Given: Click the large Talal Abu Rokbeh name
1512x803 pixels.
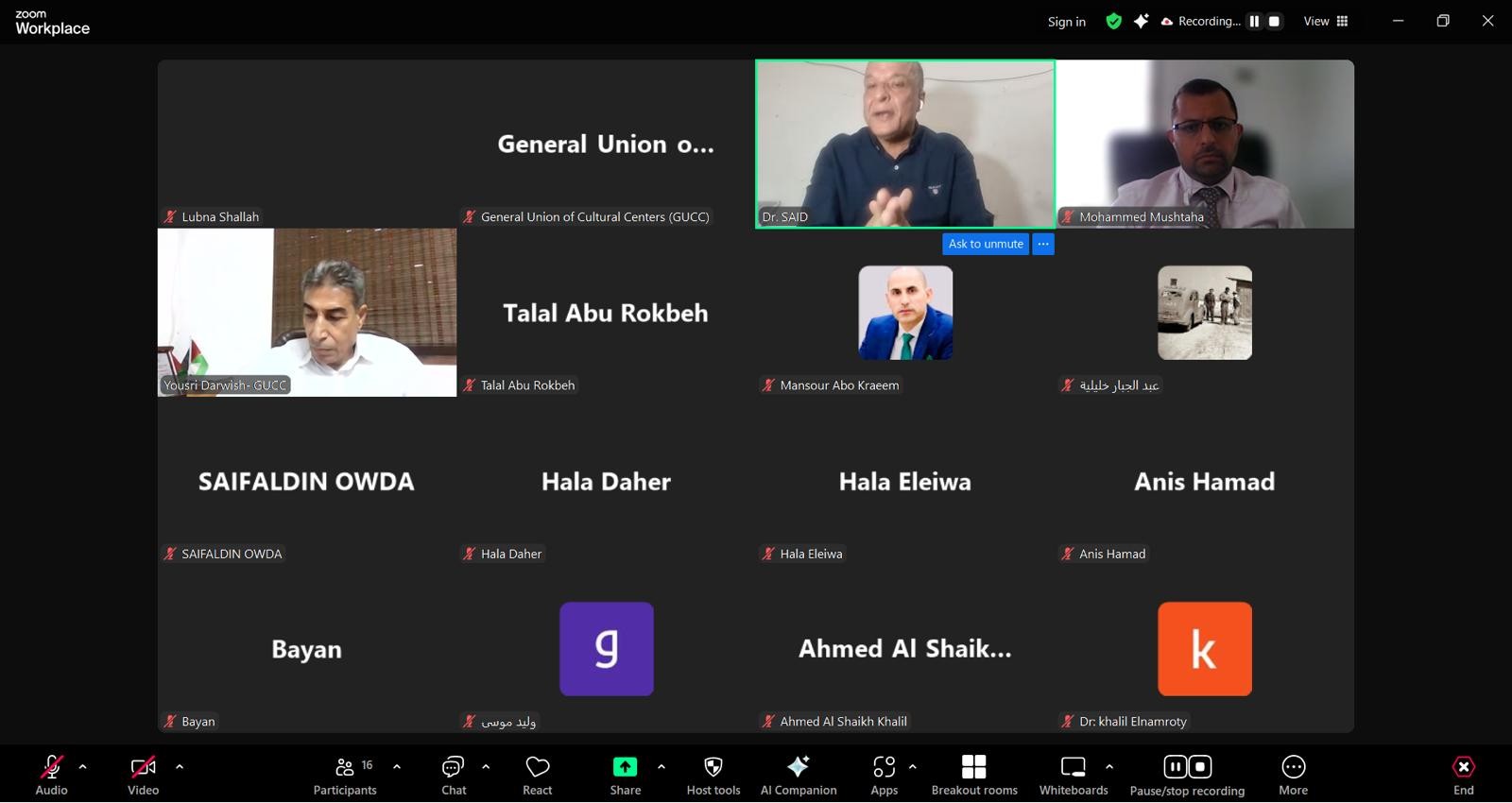Looking at the screenshot, I should pyautogui.click(x=606, y=313).
